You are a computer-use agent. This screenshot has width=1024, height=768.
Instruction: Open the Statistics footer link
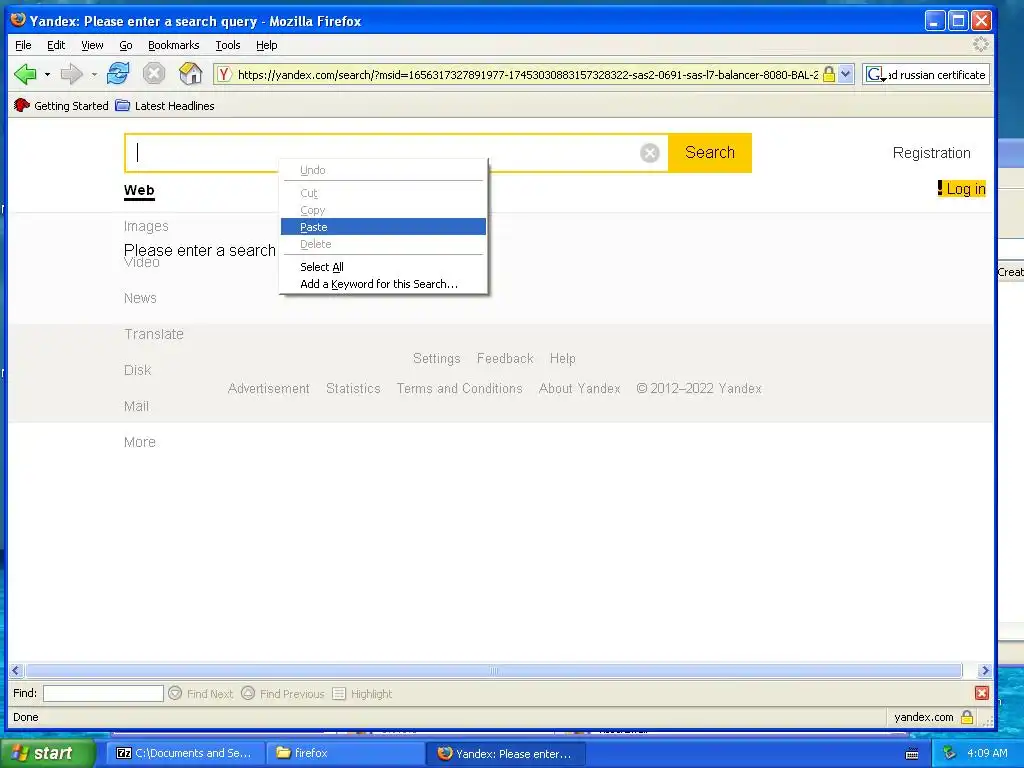(353, 389)
